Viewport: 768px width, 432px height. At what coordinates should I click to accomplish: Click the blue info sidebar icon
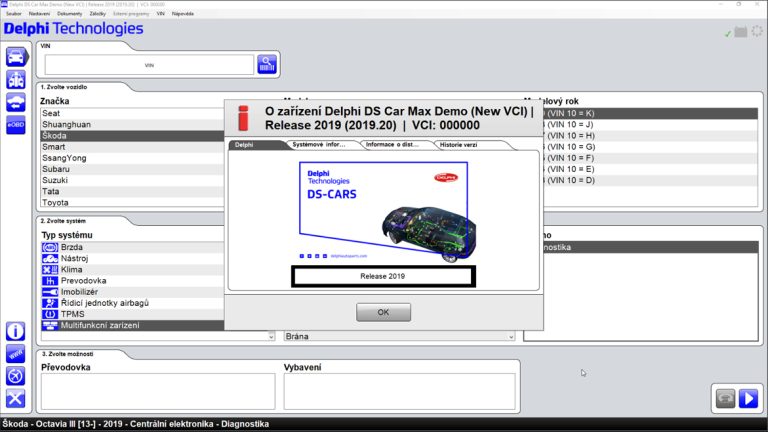click(x=16, y=330)
